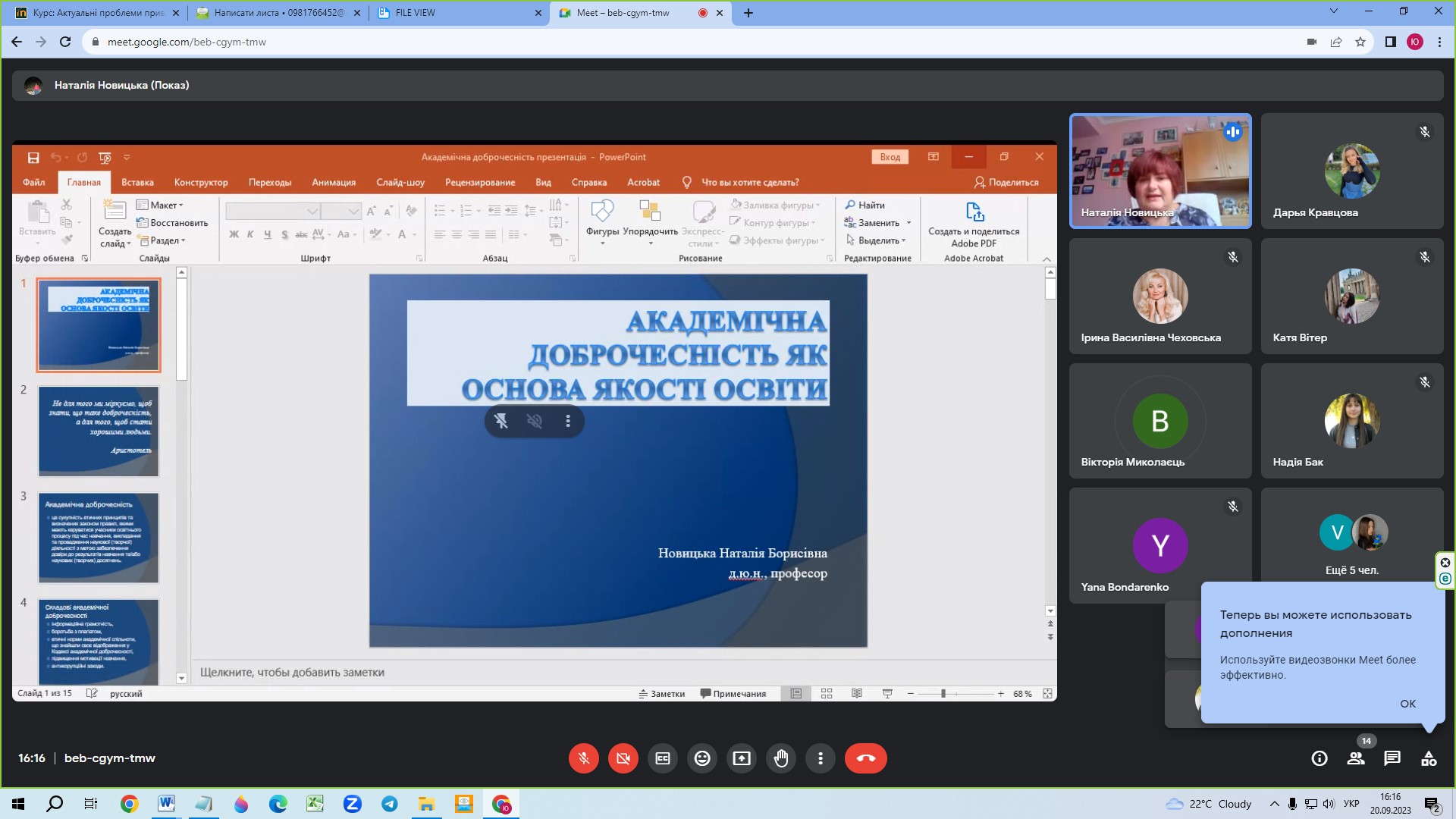Viewport: 1456px width, 819px height.
Task: Click the muted audio icon on presentation
Action: [535, 421]
